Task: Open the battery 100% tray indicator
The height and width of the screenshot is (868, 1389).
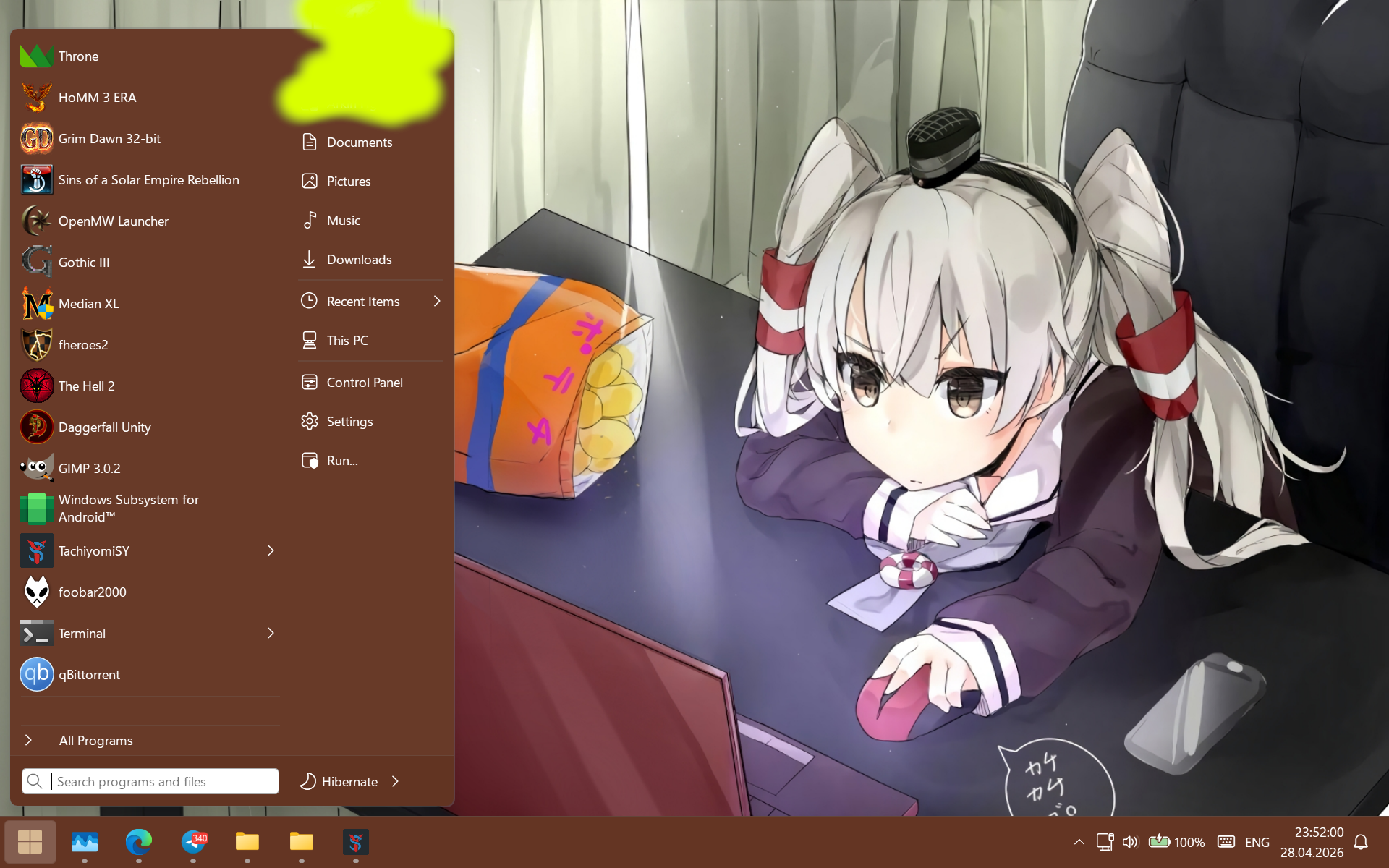Action: pos(1177,842)
